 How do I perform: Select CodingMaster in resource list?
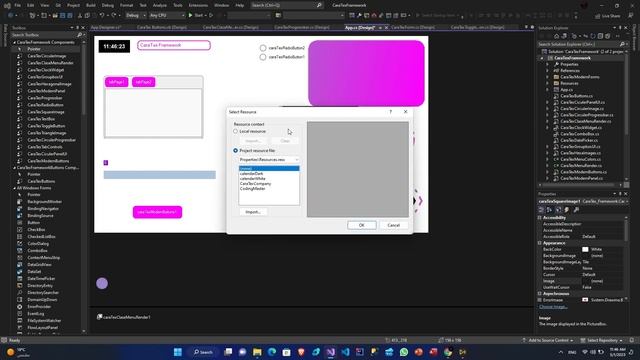click(x=253, y=189)
